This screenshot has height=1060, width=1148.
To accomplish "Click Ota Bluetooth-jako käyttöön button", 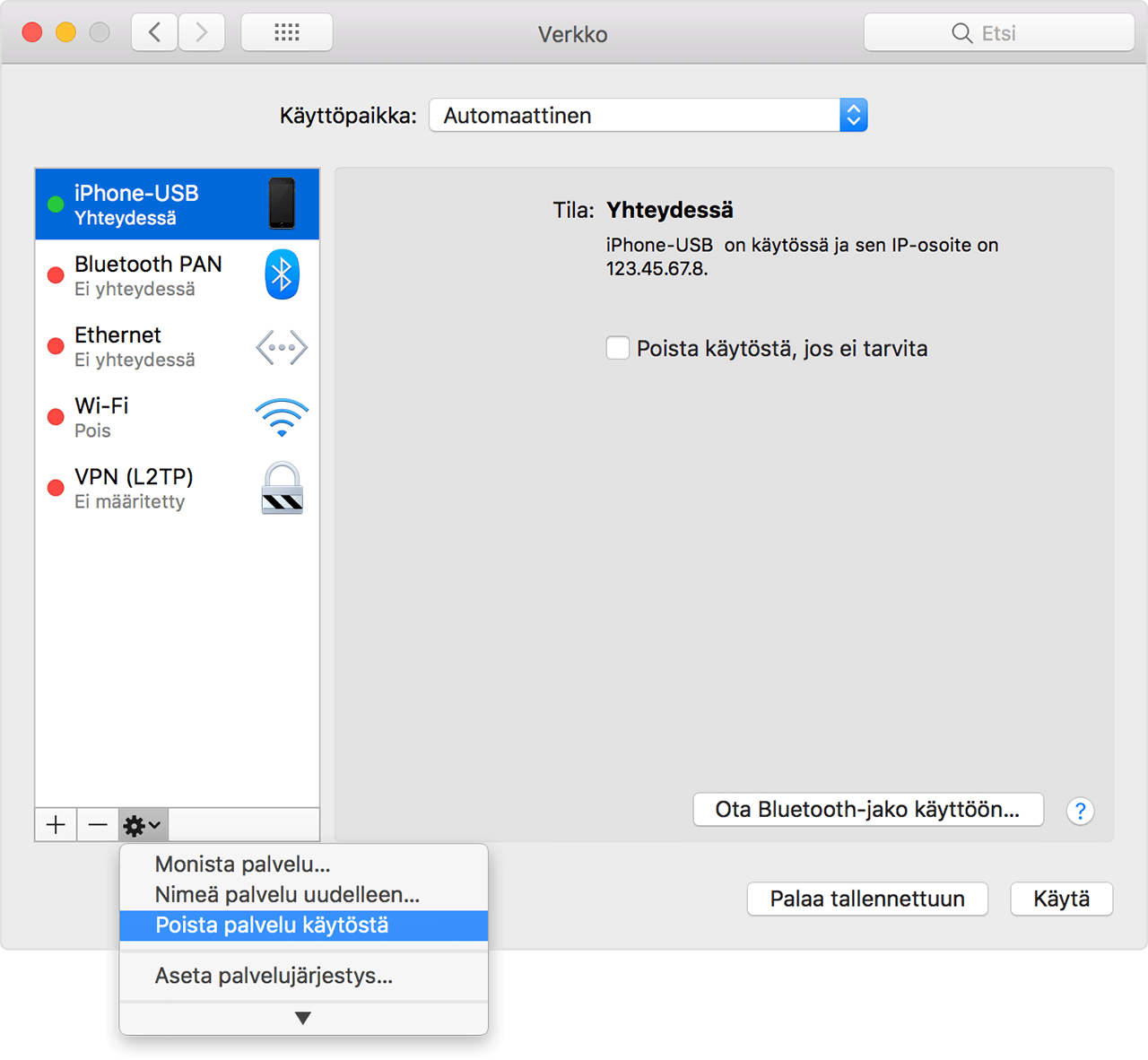I will [x=868, y=810].
